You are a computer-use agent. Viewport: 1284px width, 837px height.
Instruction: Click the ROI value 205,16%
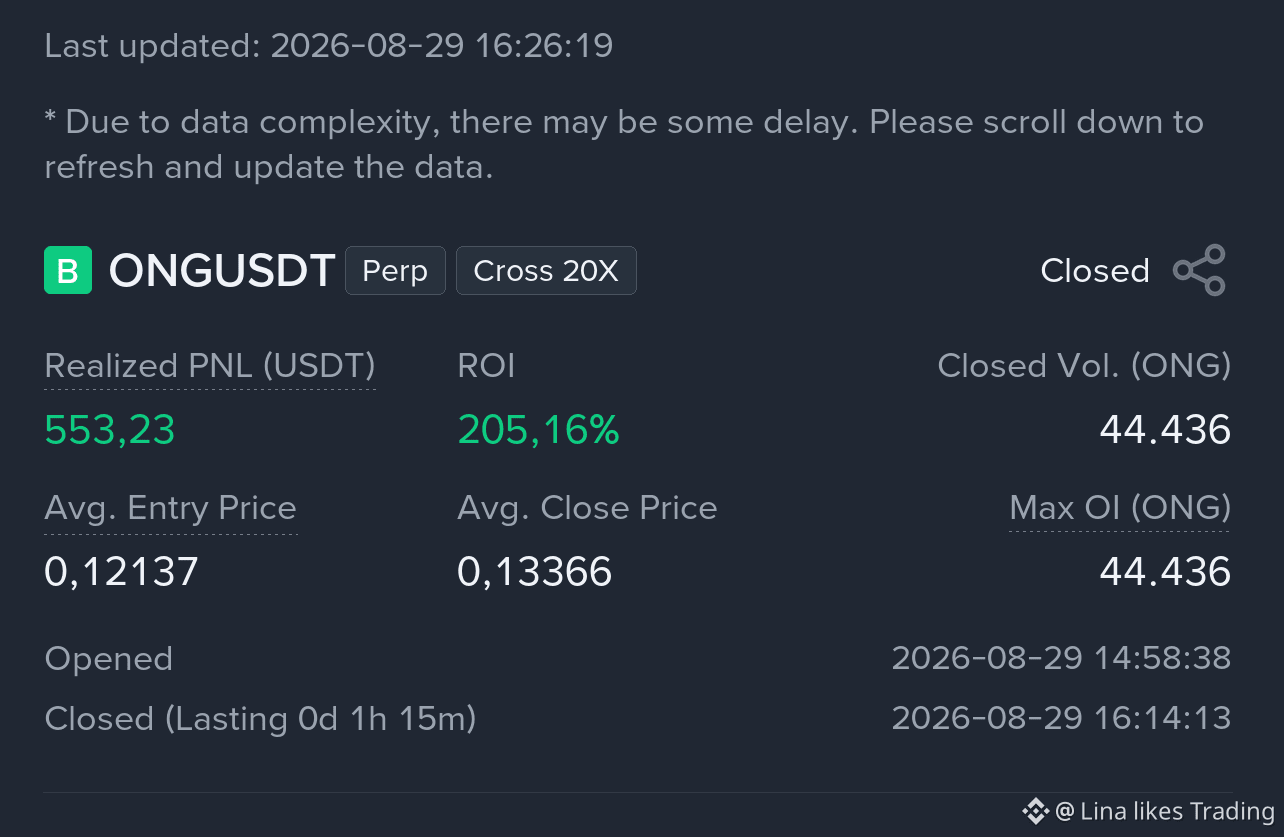click(538, 430)
